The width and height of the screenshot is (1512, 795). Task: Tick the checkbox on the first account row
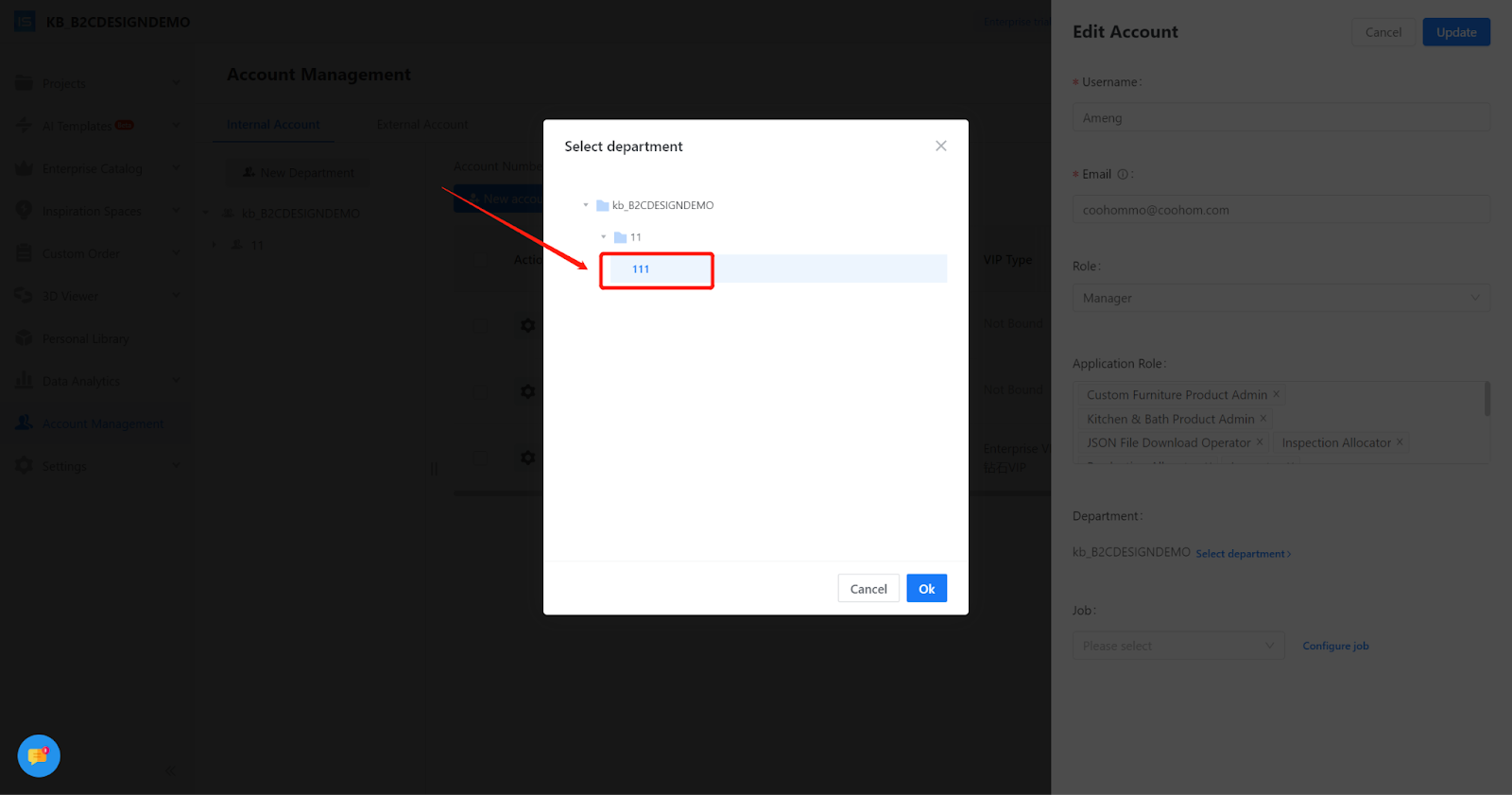[x=479, y=325]
